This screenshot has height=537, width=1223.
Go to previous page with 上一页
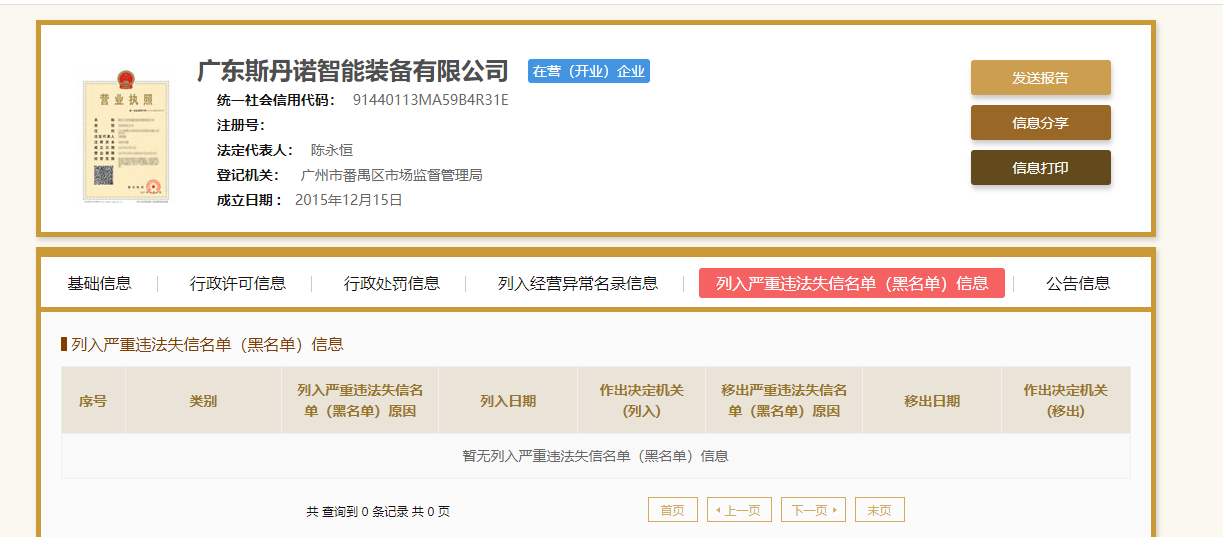click(739, 510)
